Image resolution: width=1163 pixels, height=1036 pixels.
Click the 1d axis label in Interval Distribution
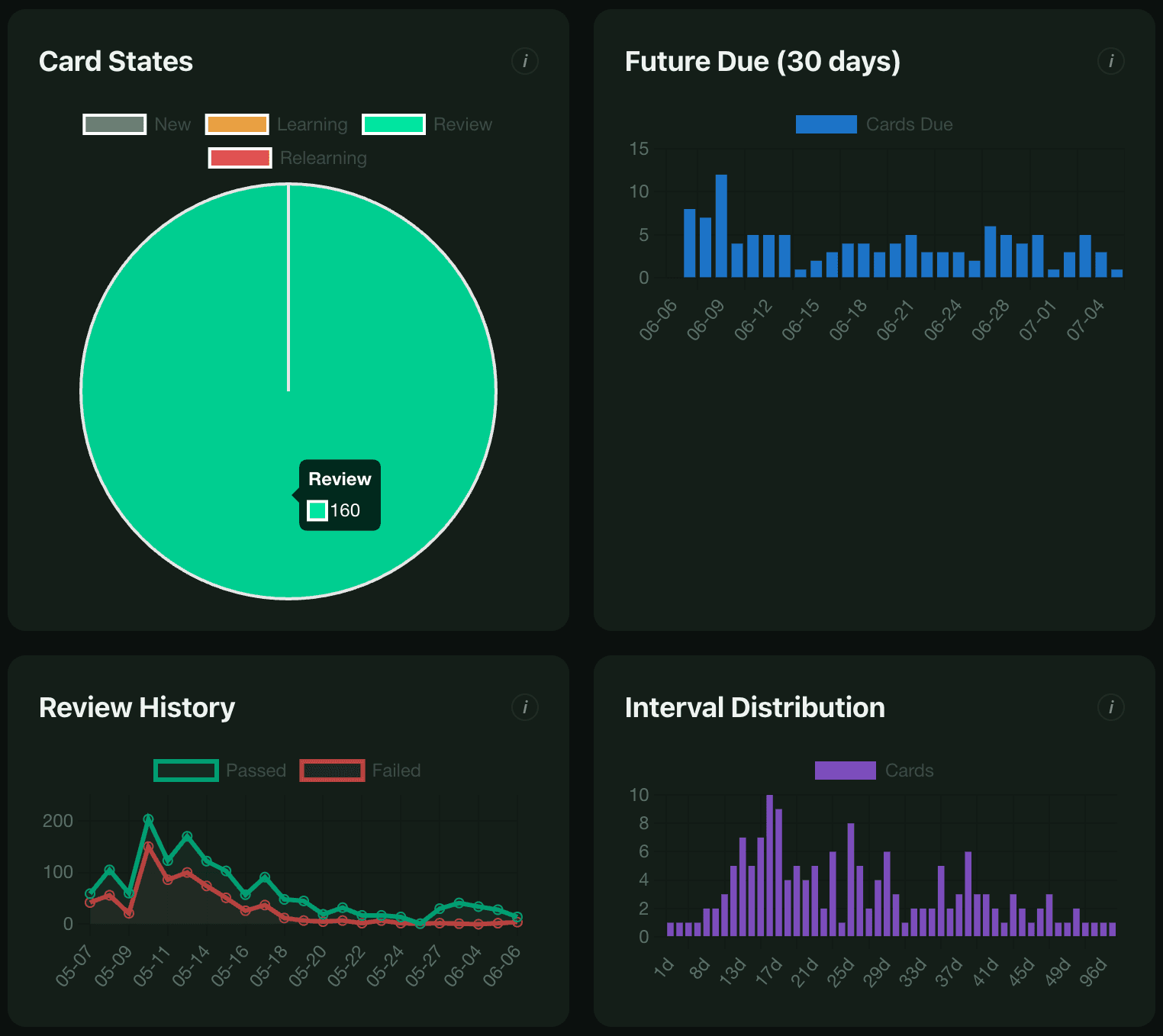pyautogui.click(x=664, y=967)
